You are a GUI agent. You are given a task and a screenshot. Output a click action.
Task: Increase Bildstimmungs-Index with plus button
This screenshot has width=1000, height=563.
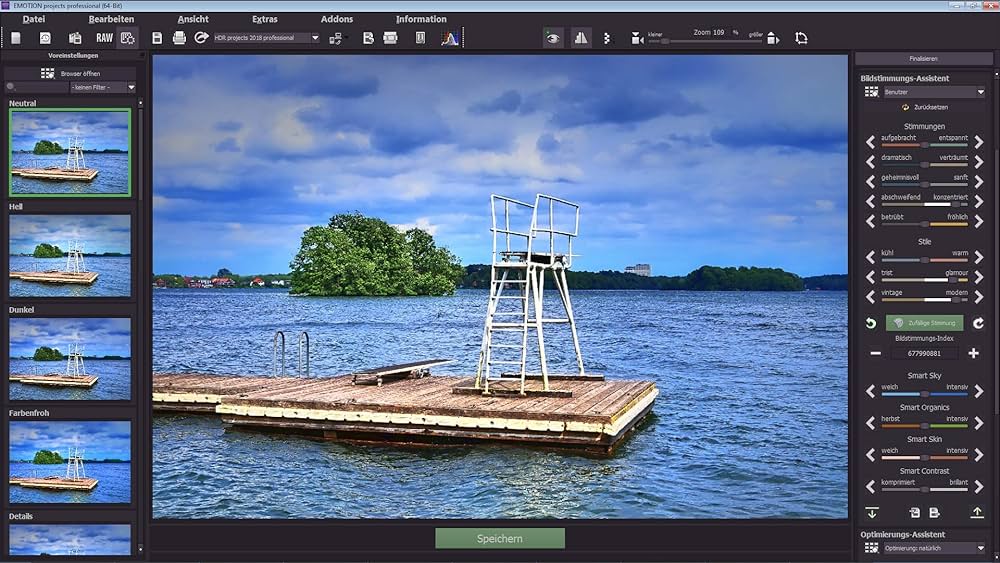(973, 353)
